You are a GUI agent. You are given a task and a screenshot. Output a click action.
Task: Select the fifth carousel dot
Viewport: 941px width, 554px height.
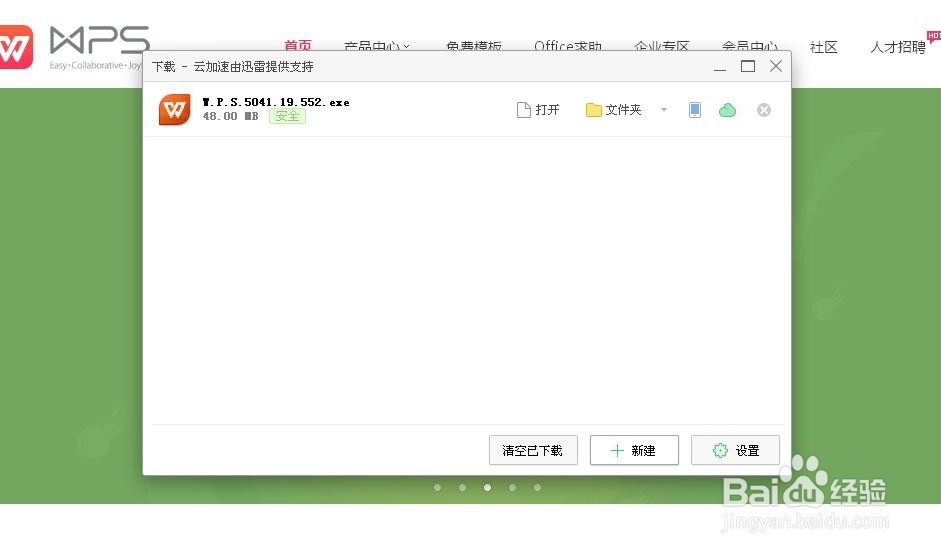(537, 487)
